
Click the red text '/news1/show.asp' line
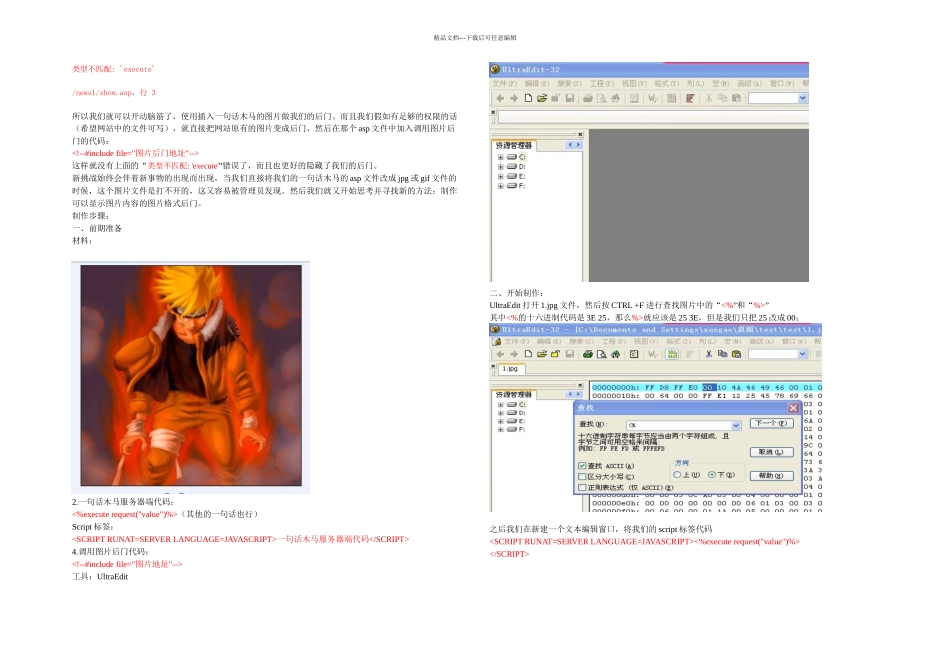[114, 93]
